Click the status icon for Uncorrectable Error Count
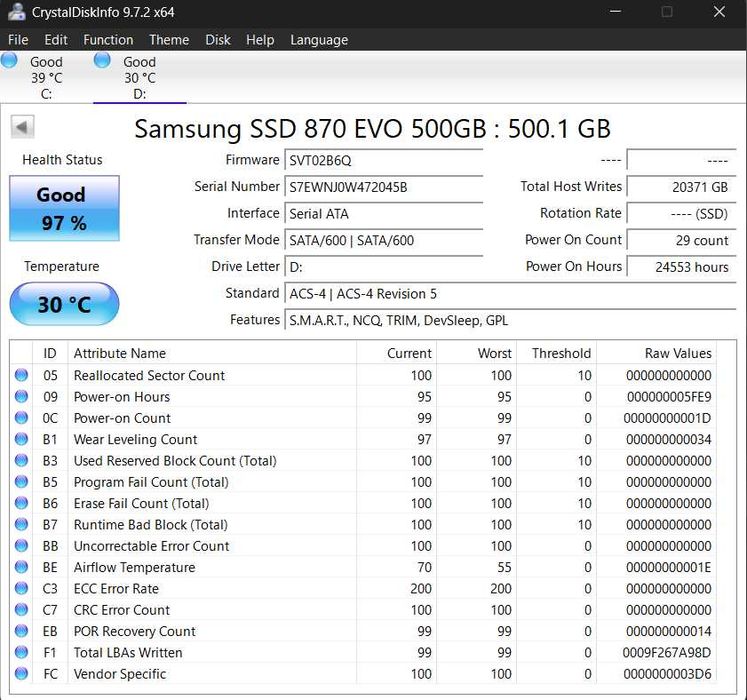 21,546
